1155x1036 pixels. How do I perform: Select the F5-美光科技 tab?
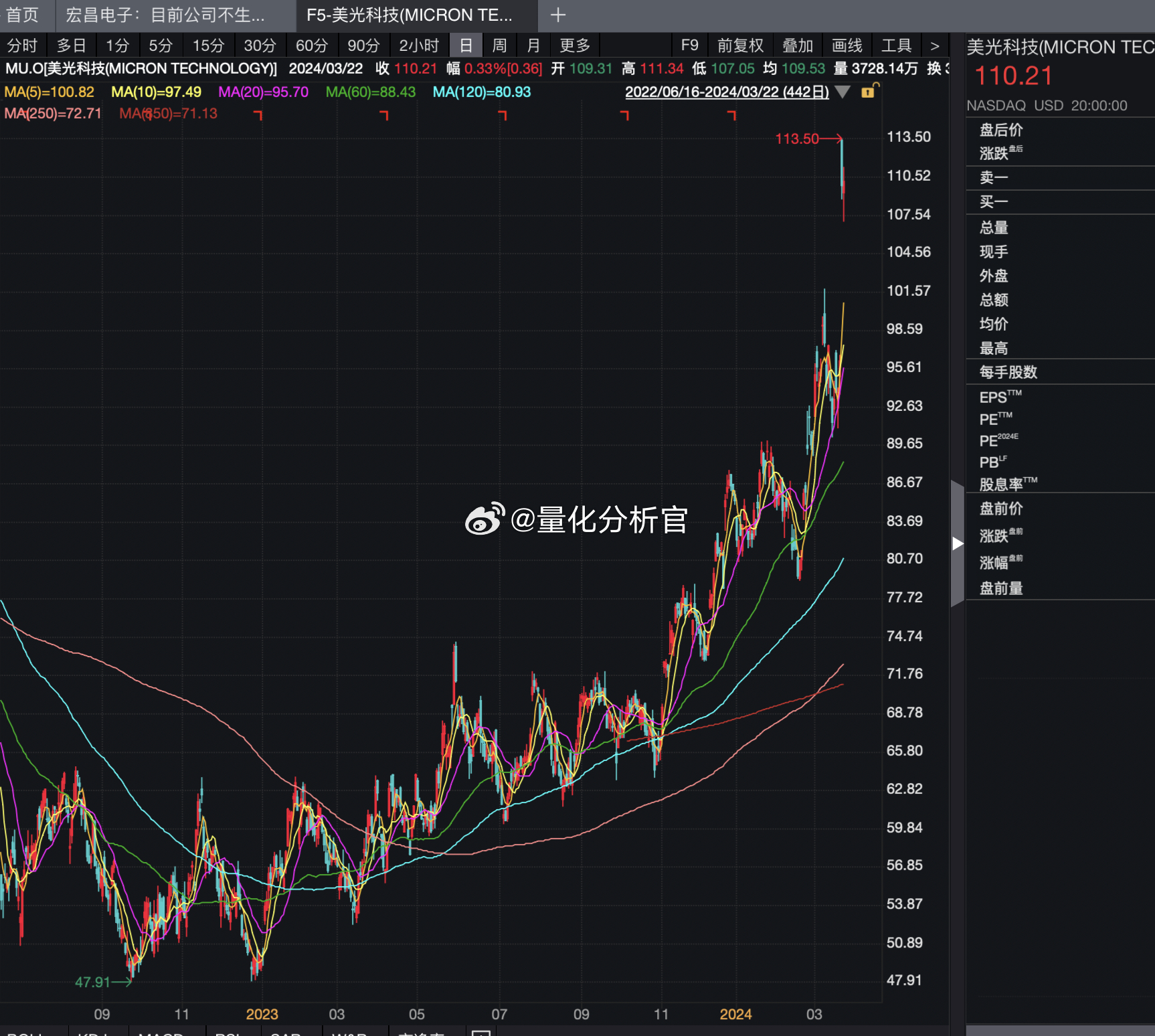410,15
